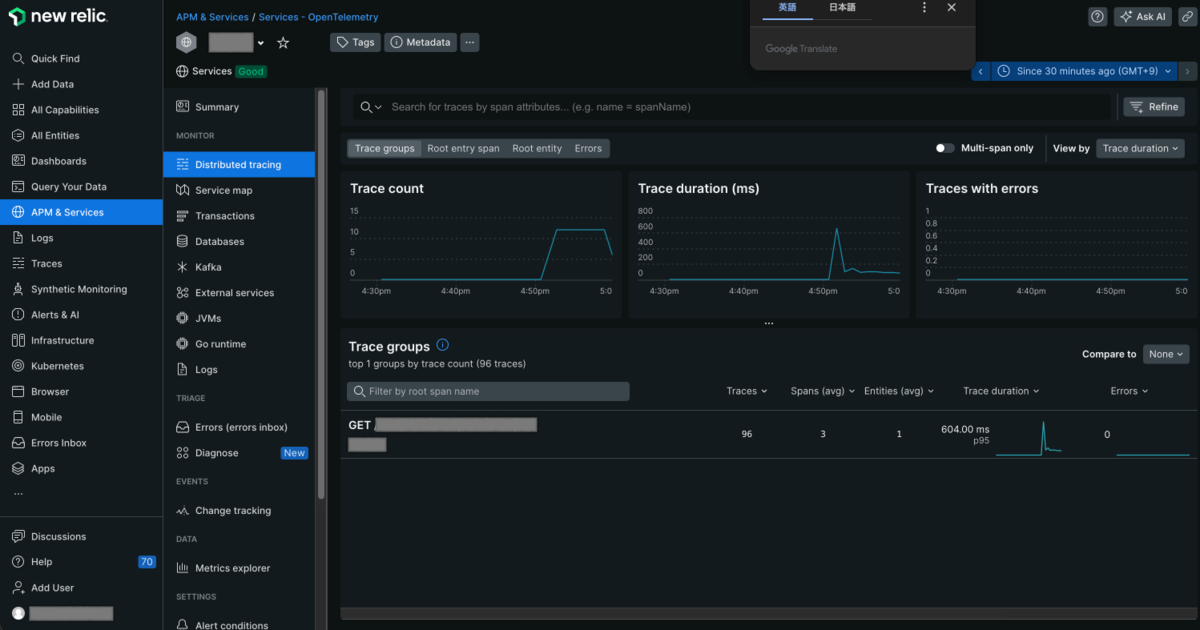This screenshot has width=1200, height=630.
Task: Open Quick Find search
Action: pos(55,59)
